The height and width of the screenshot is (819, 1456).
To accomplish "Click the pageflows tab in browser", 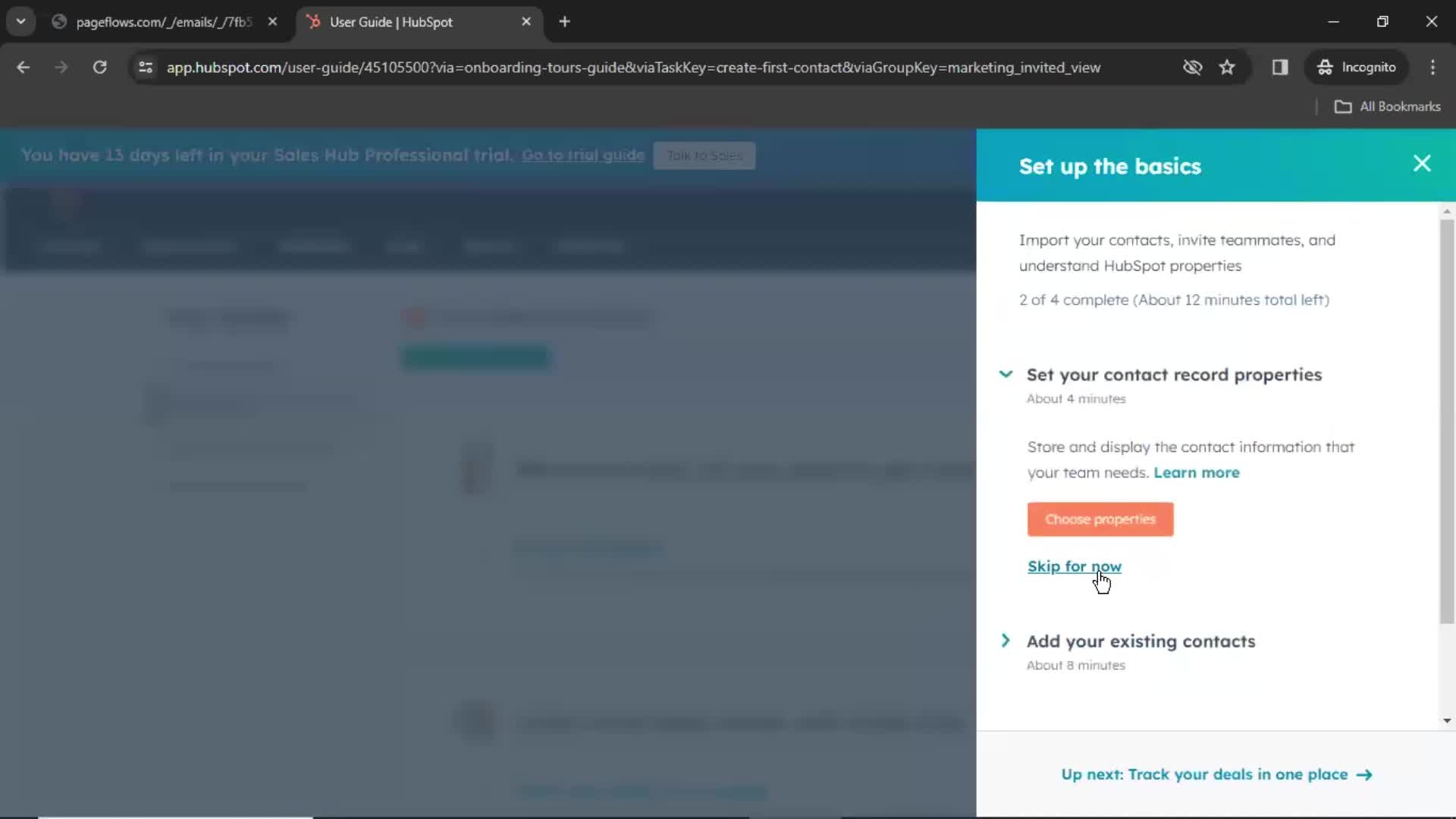I will click(164, 22).
